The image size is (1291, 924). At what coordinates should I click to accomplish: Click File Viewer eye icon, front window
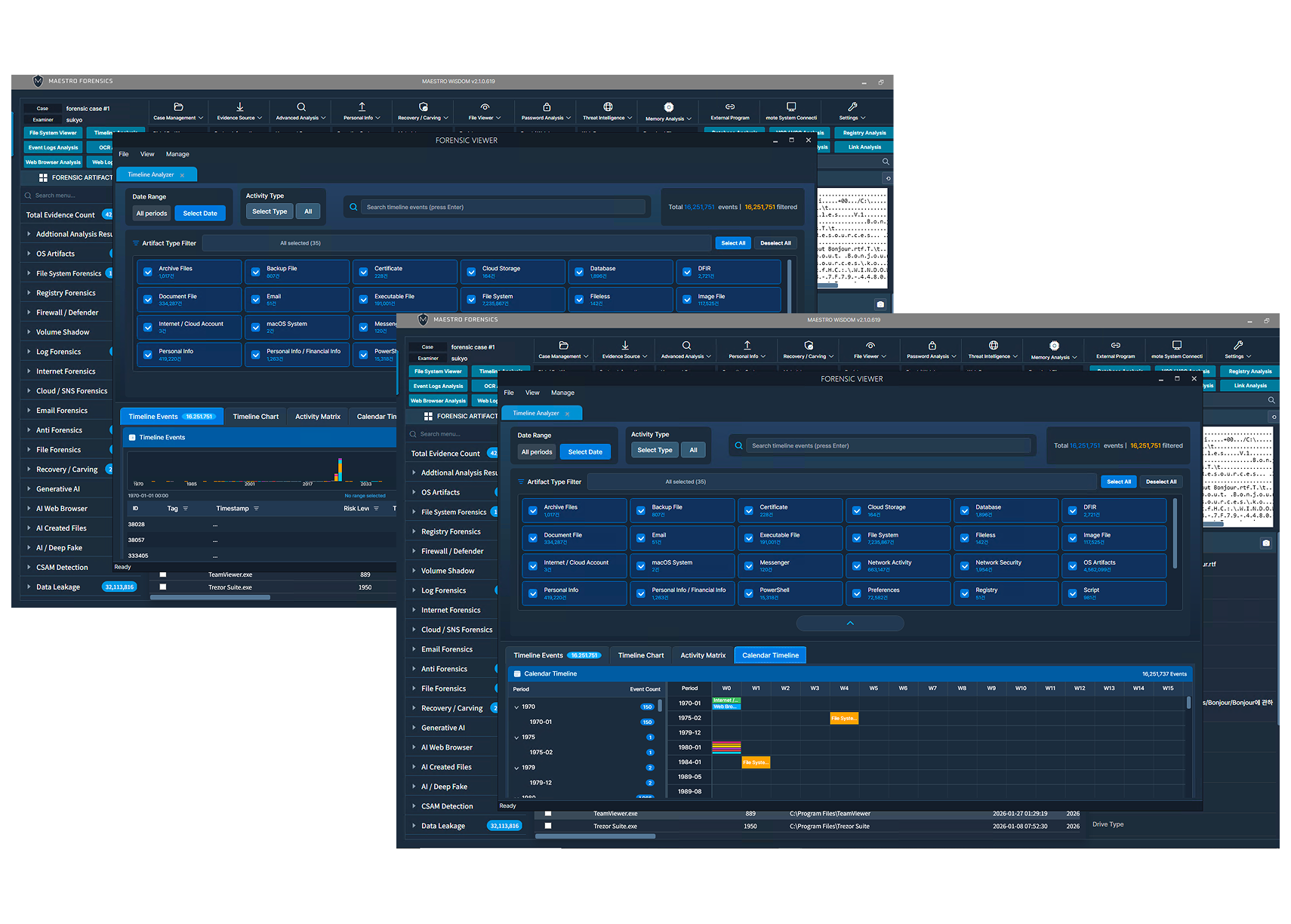tap(870, 345)
